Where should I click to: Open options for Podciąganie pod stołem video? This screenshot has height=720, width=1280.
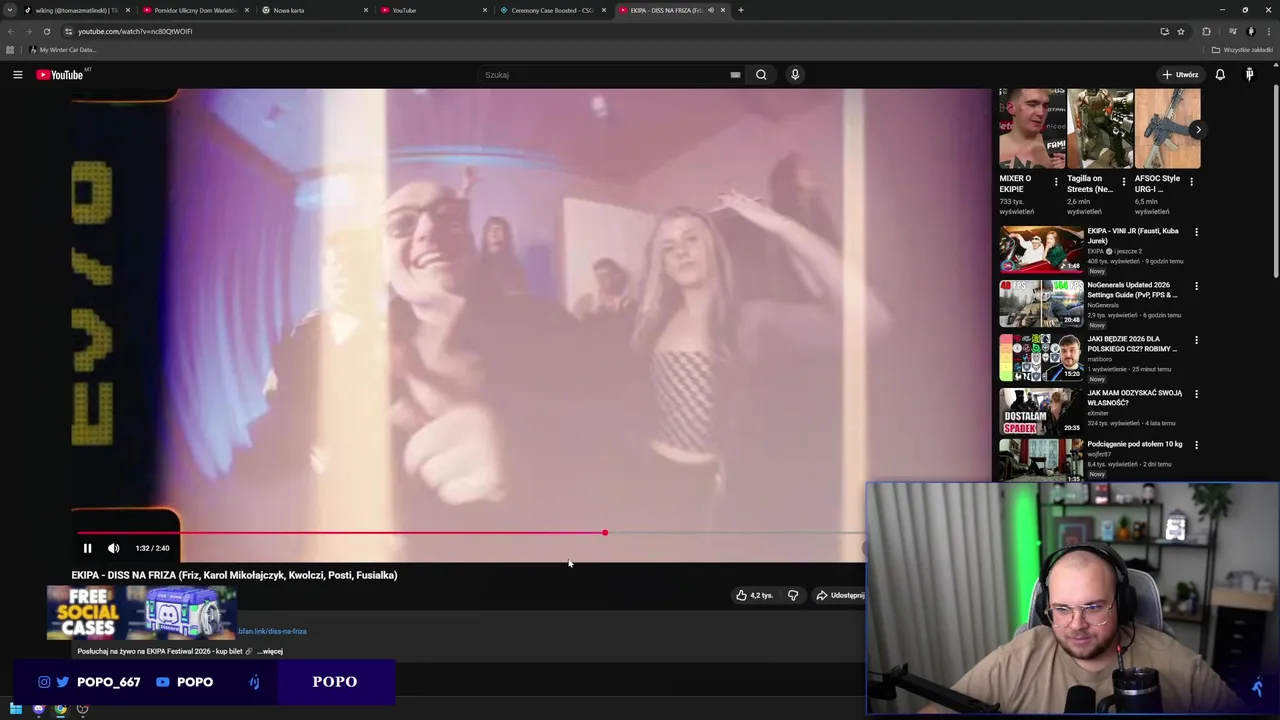tap(1196, 445)
